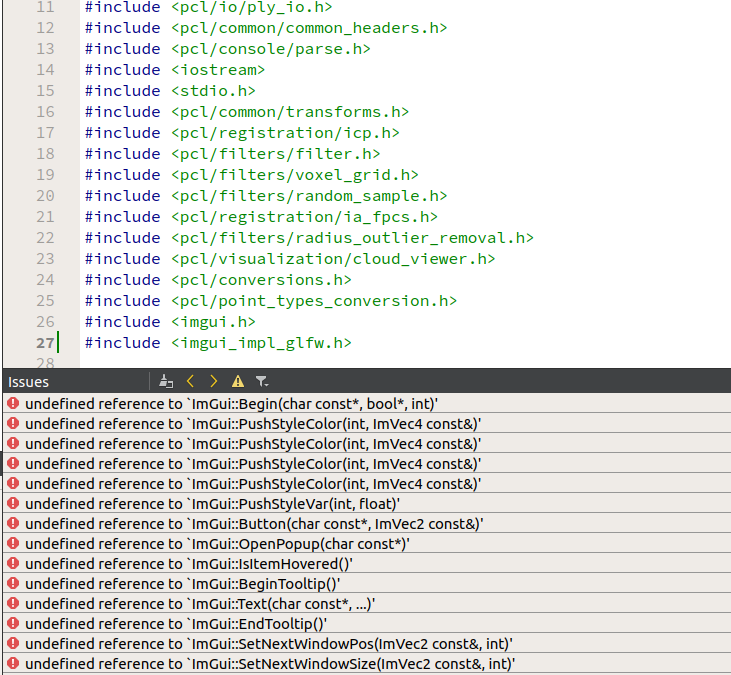Viewport: 731px width, 675px height.
Task: Click the pcl/registration/icp.h include line
Action: coord(242,133)
